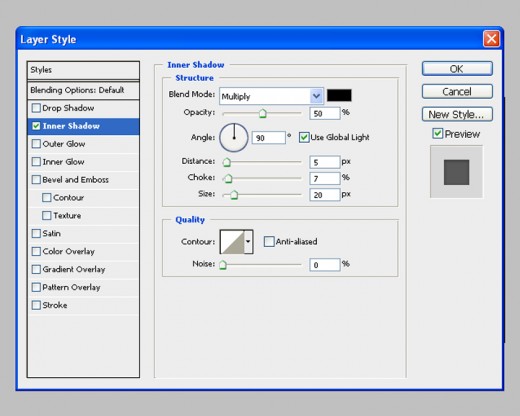
Task: Click the Distance value field
Action: (325, 162)
